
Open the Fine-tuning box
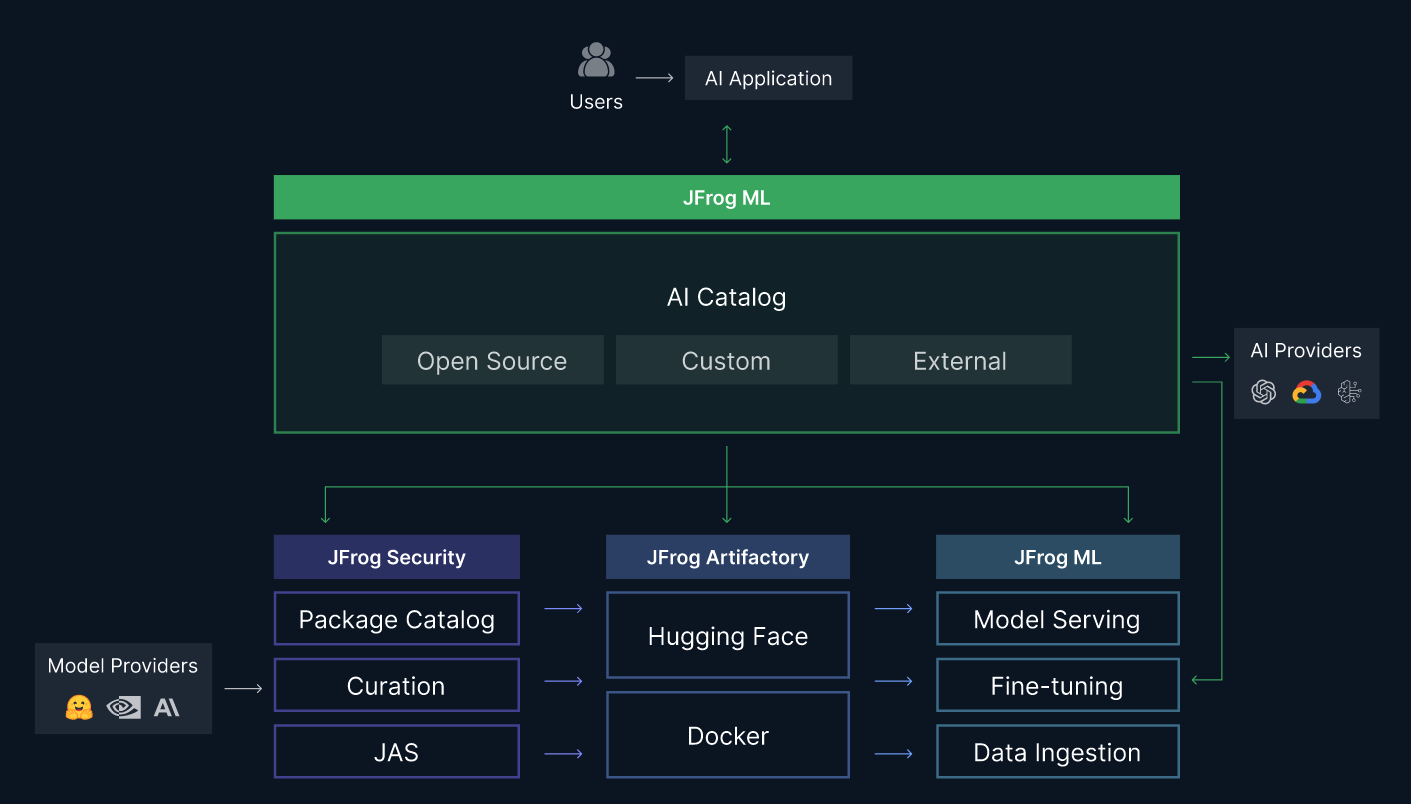tap(1058, 685)
